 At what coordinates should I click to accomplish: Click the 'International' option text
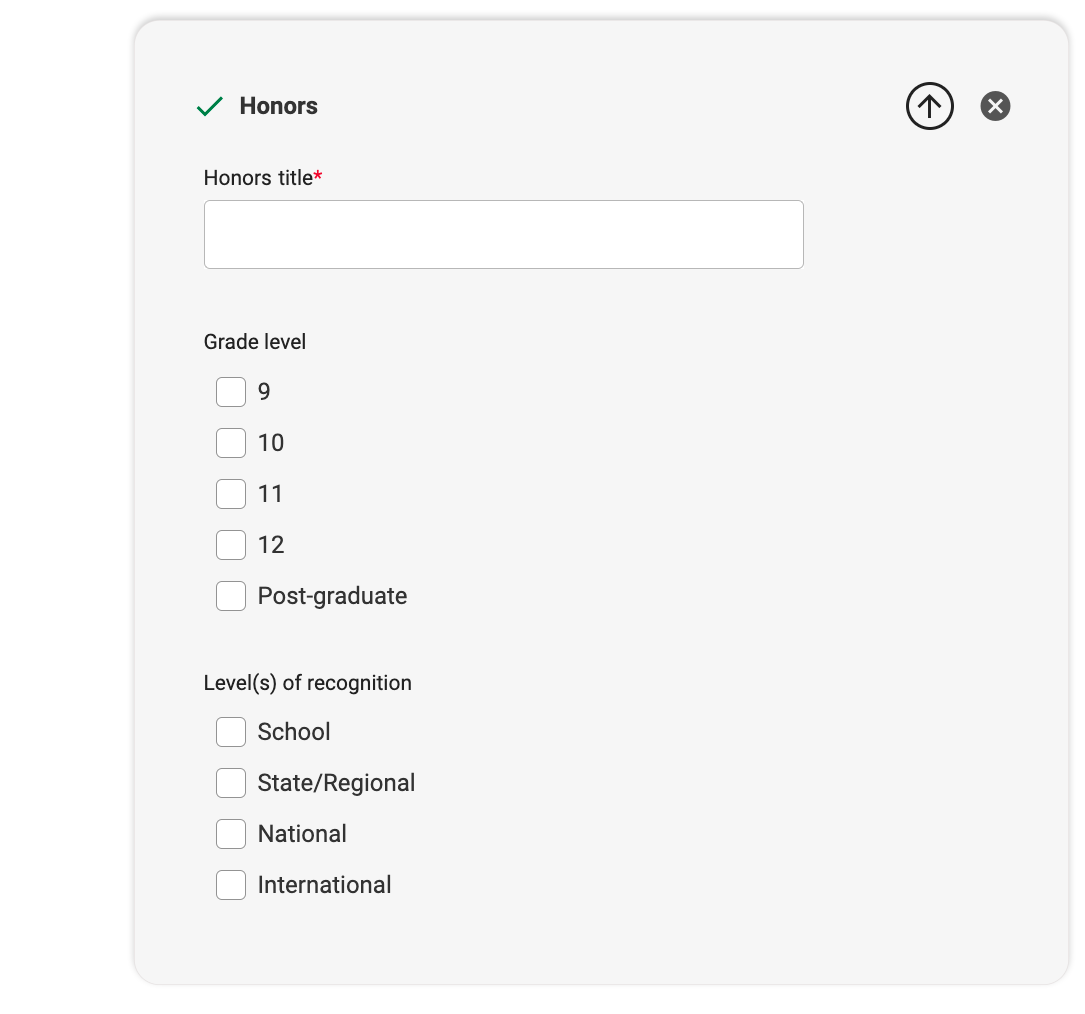pyautogui.click(x=325, y=885)
